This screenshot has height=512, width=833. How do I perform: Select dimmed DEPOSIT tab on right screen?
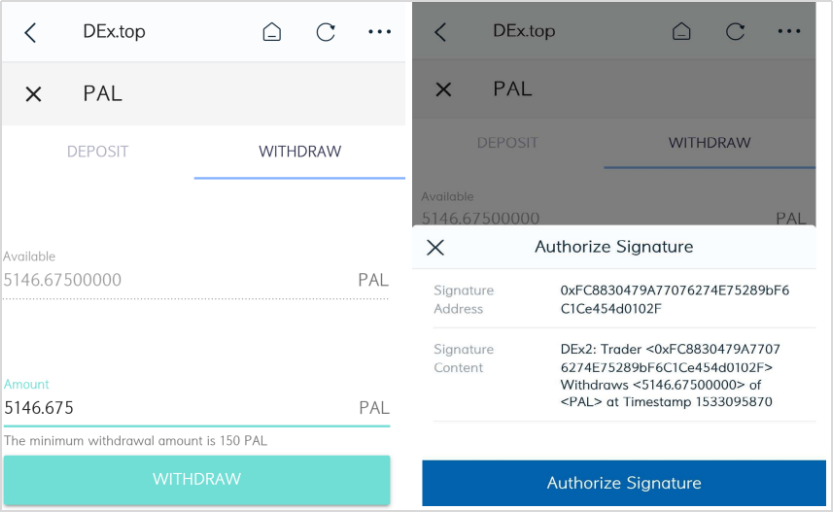(507, 142)
